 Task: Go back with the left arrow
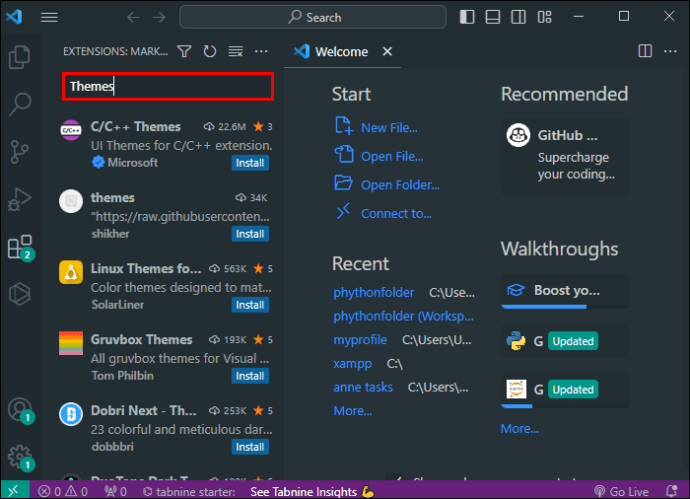tap(133, 17)
